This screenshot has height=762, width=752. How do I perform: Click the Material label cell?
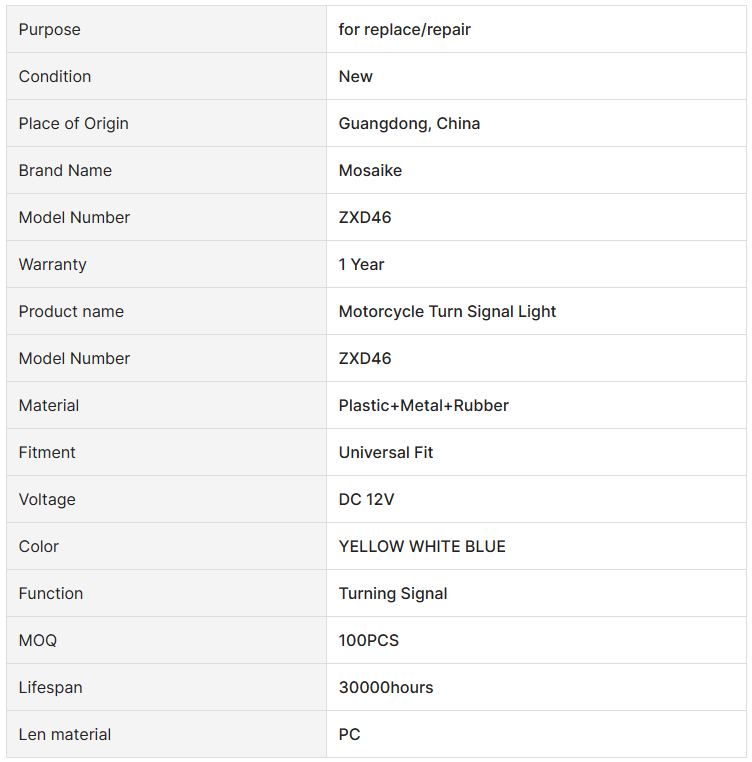click(x=166, y=405)
